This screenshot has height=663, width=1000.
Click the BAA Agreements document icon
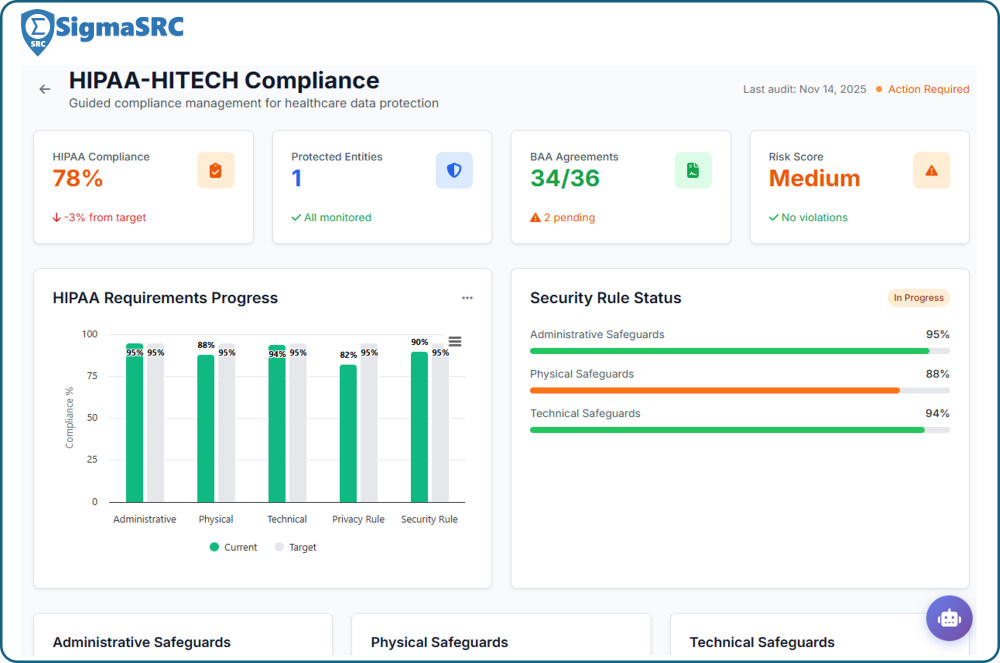click(693, 170)
